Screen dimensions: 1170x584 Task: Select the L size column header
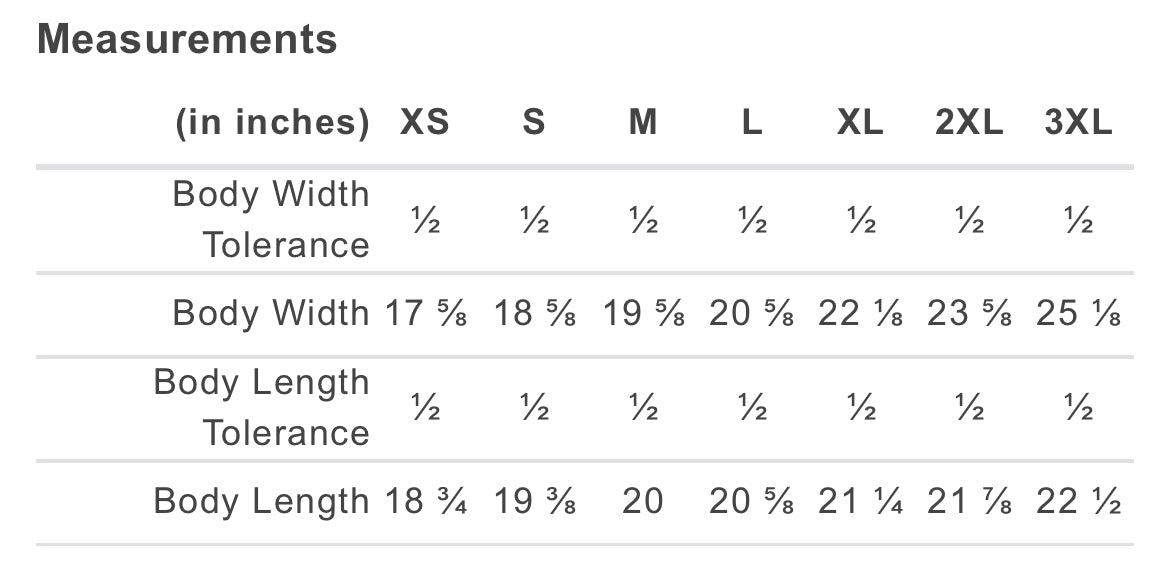pyautogui.click(x=752, y=123)
